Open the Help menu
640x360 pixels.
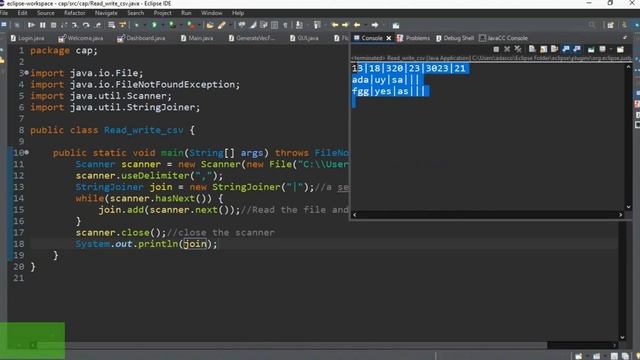(x=238, y=13)
